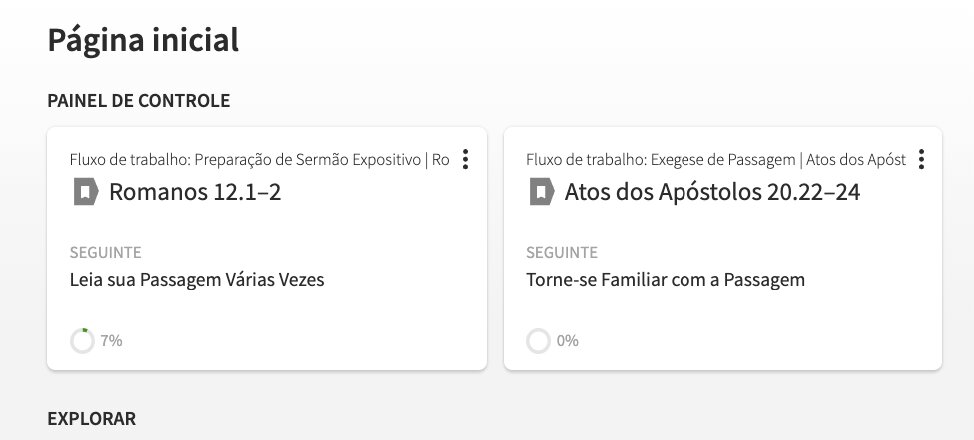
Task: Click the 7% progress percentage text
Action: pyautogui.click(x=111, y=341)
